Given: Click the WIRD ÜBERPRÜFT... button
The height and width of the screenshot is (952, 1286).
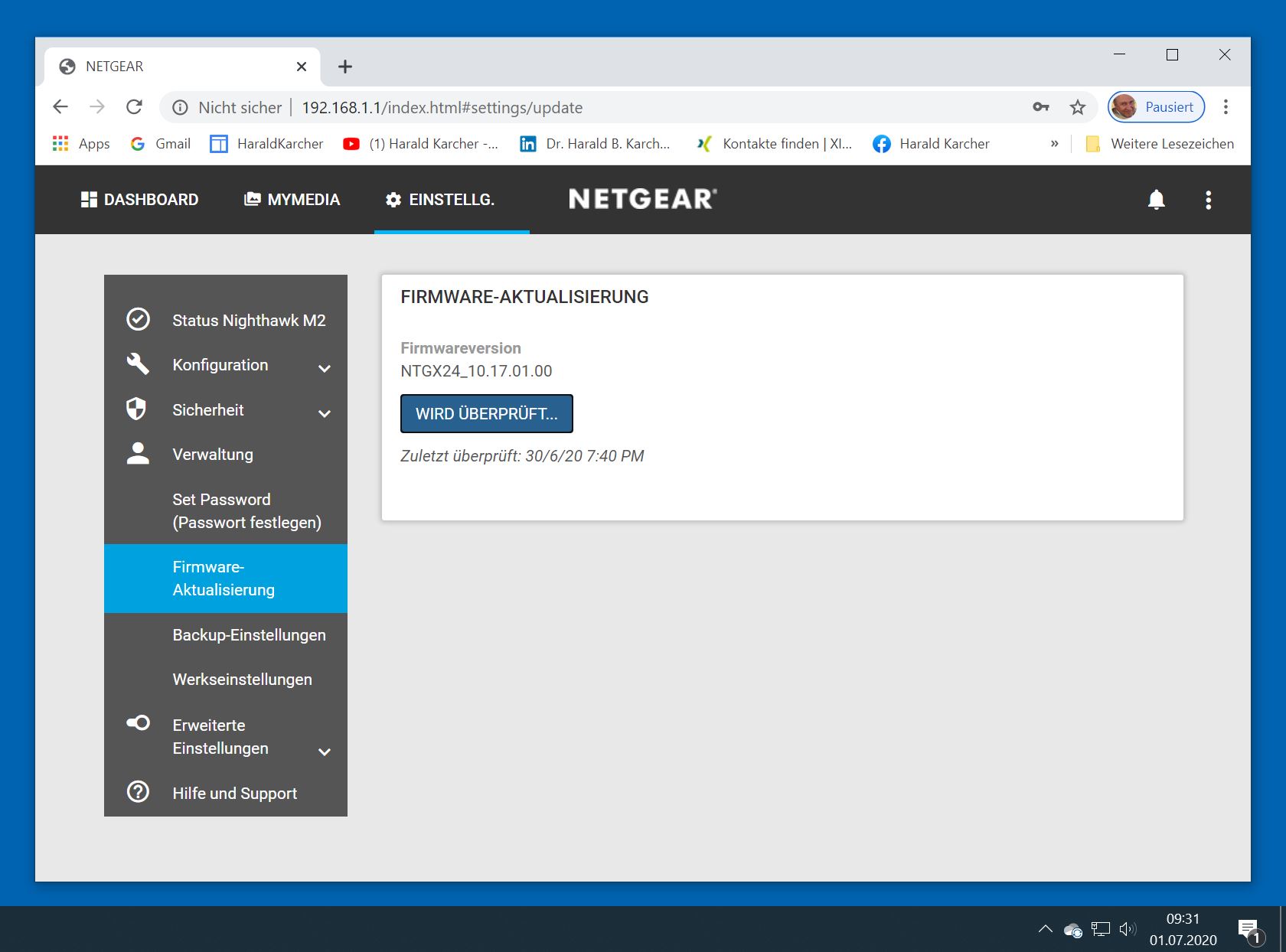Looking at the screenshot, I should (487, 413).
